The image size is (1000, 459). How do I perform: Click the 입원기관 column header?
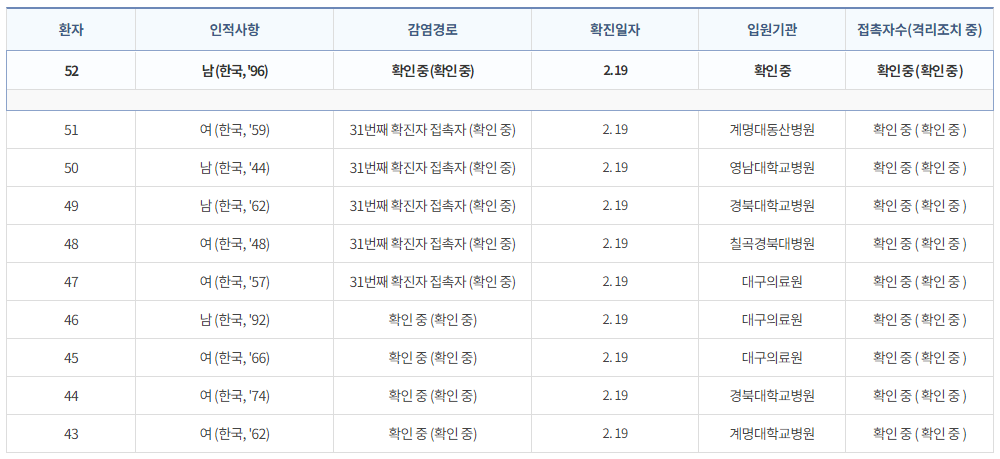[x=772, y=30]
